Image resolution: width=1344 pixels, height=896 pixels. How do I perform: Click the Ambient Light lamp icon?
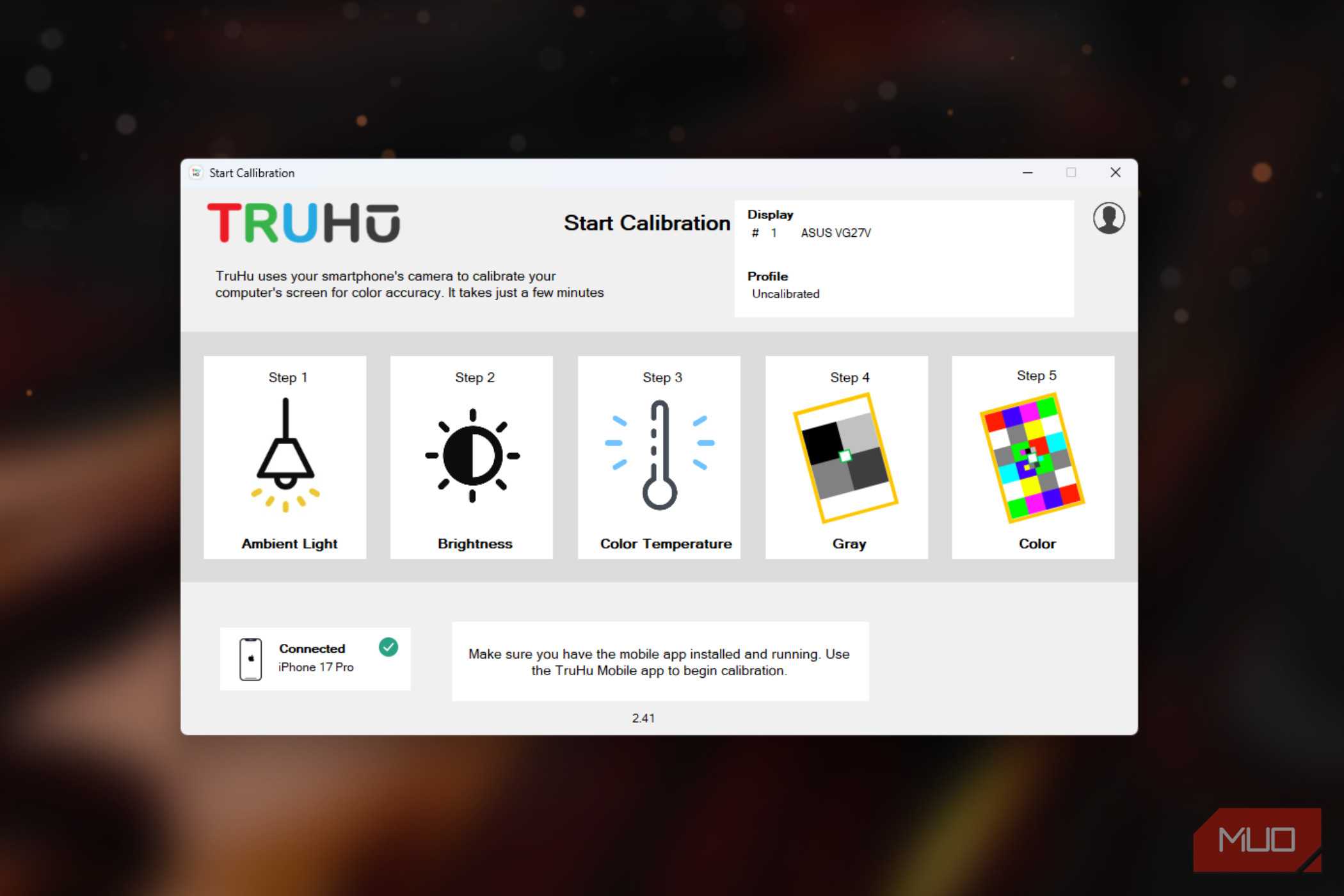pos(285,455)
